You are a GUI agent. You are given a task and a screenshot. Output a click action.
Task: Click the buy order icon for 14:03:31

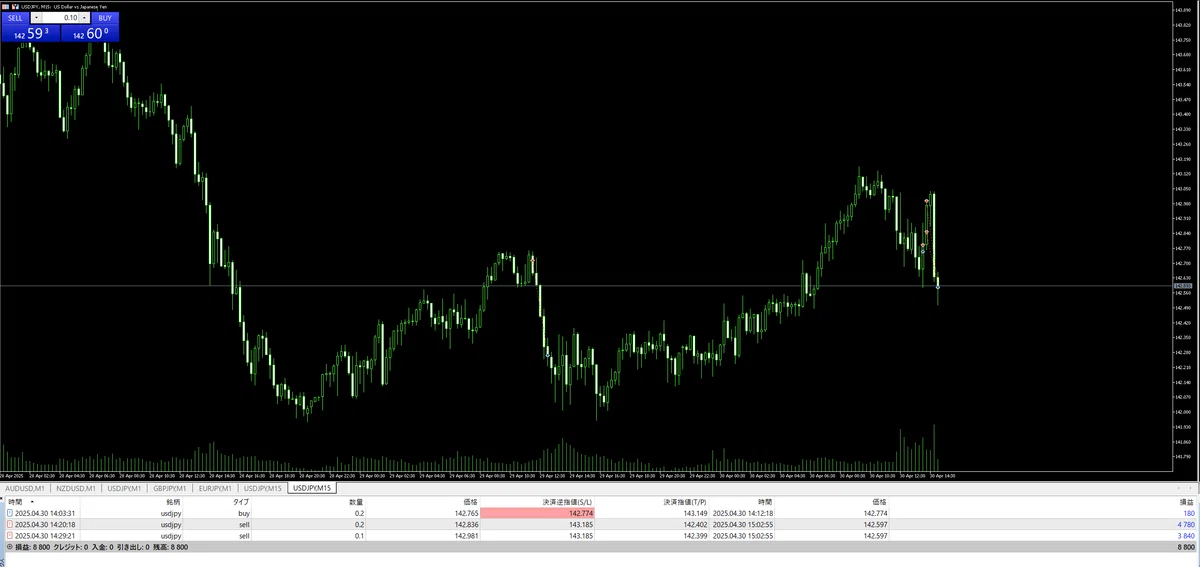pyautogui.click(x=10, y=512)
